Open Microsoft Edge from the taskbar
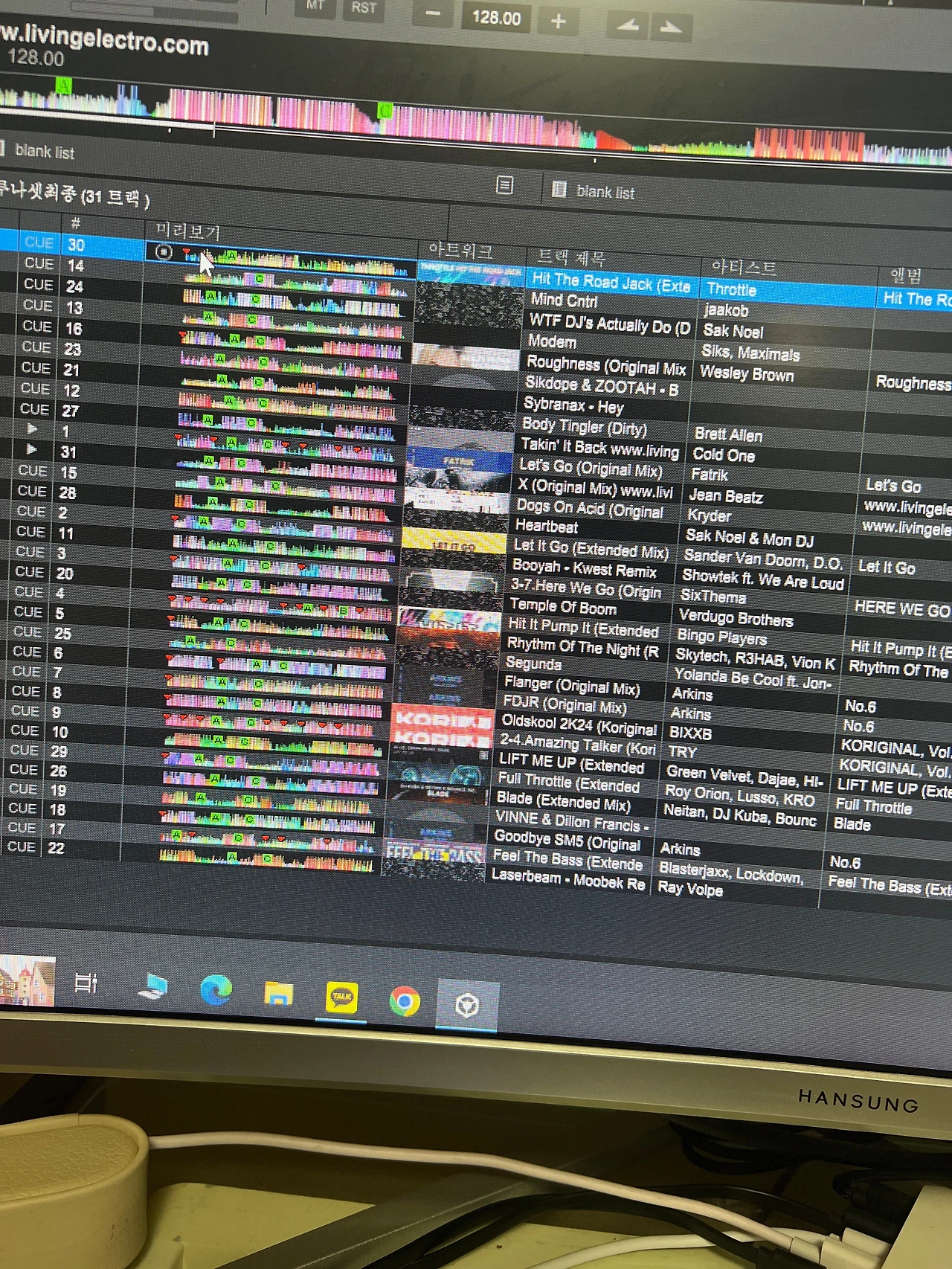 [x=216, y=991]
